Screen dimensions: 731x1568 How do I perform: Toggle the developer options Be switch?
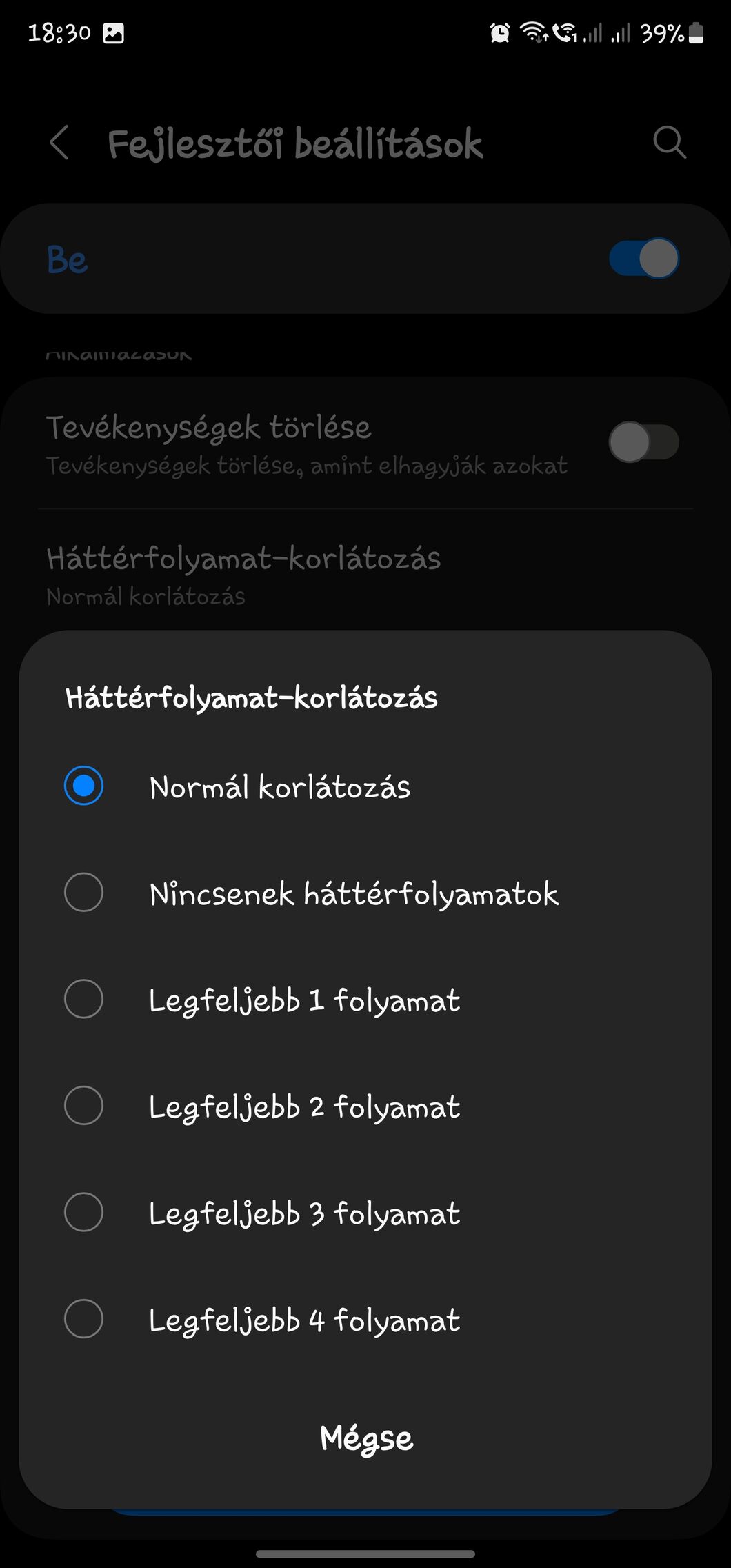click(x=643, y=259)
